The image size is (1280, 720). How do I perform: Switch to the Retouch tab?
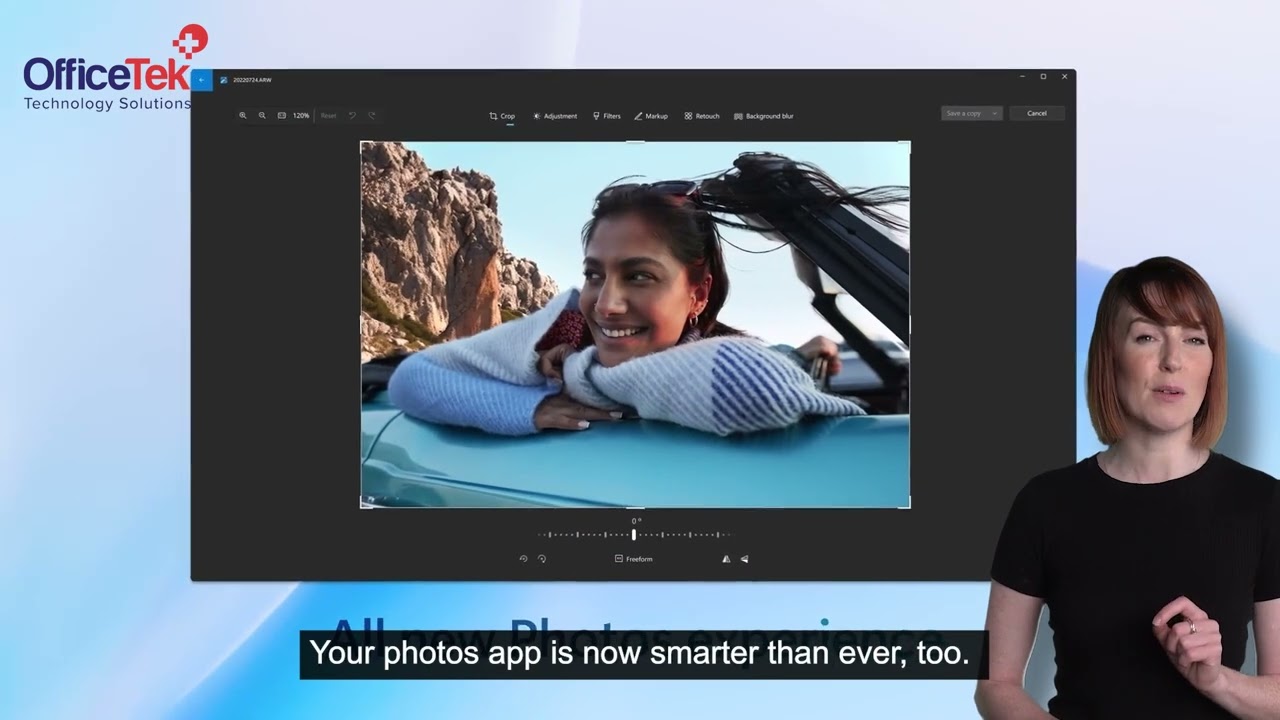[702, 116]
